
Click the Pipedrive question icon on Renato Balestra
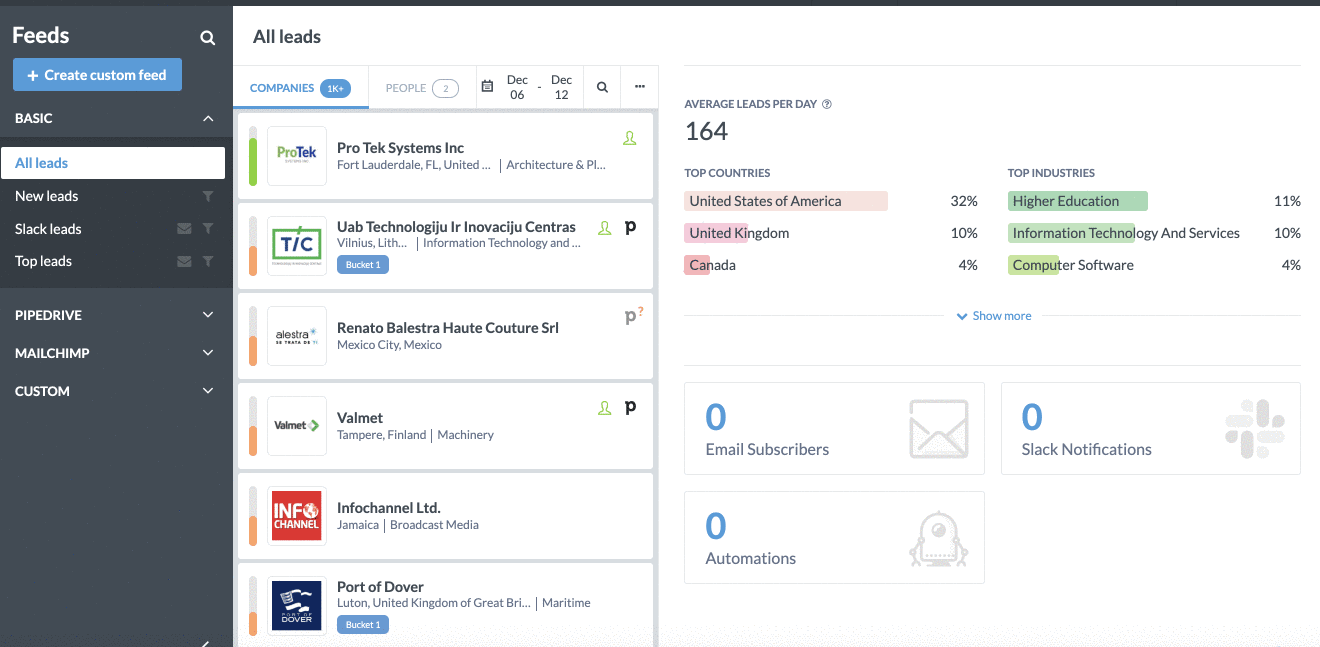pyautogui.click(x=632, y=317)
